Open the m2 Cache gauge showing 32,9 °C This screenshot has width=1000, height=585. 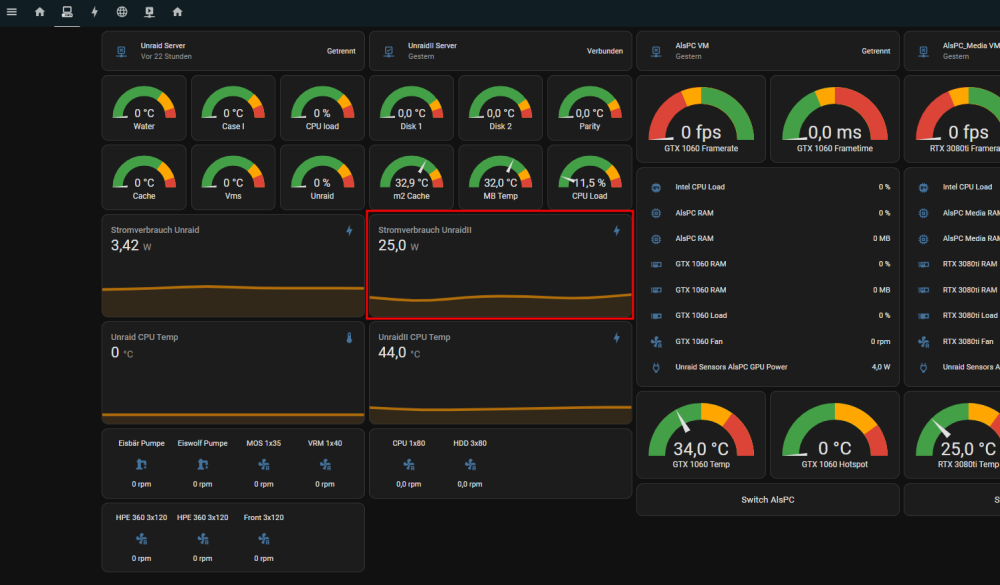coord(411,177)
